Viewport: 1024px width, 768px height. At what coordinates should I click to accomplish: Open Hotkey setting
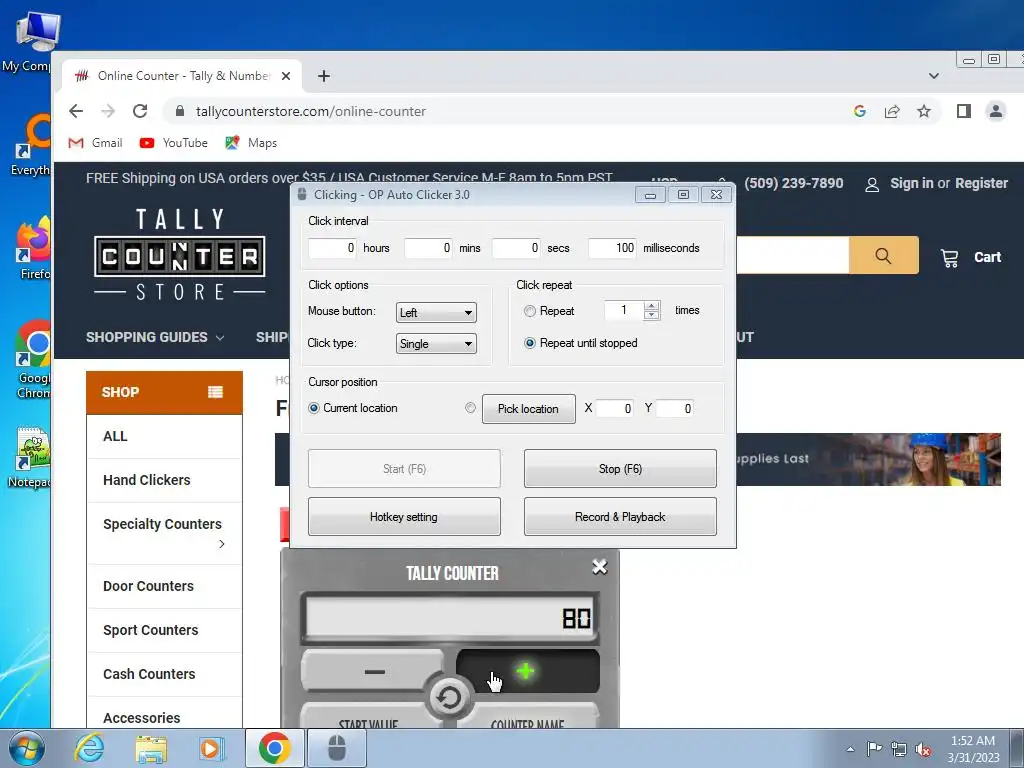tap(404, 517)
